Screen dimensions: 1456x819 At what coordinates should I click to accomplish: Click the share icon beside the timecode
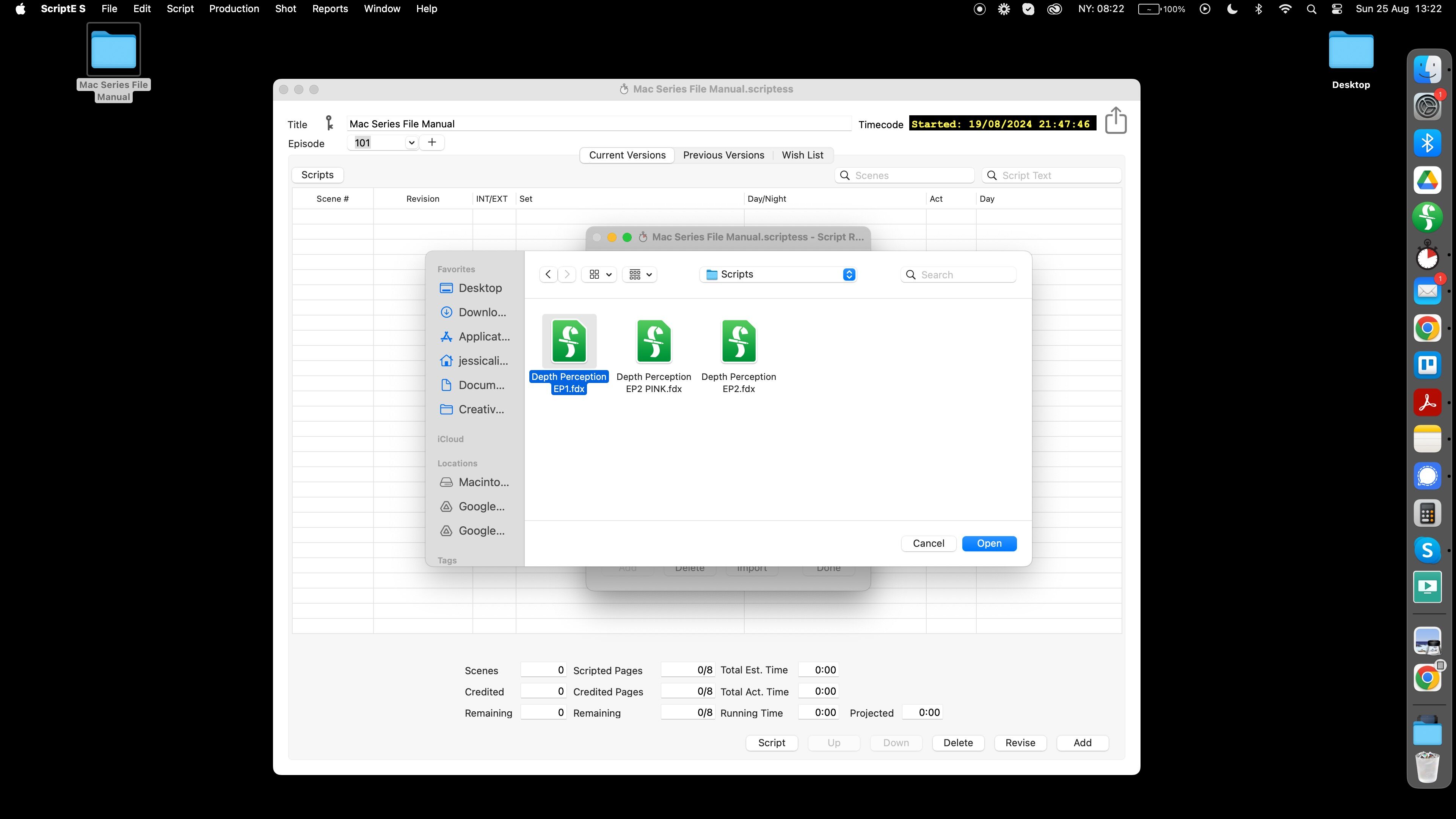point(1115,121)
